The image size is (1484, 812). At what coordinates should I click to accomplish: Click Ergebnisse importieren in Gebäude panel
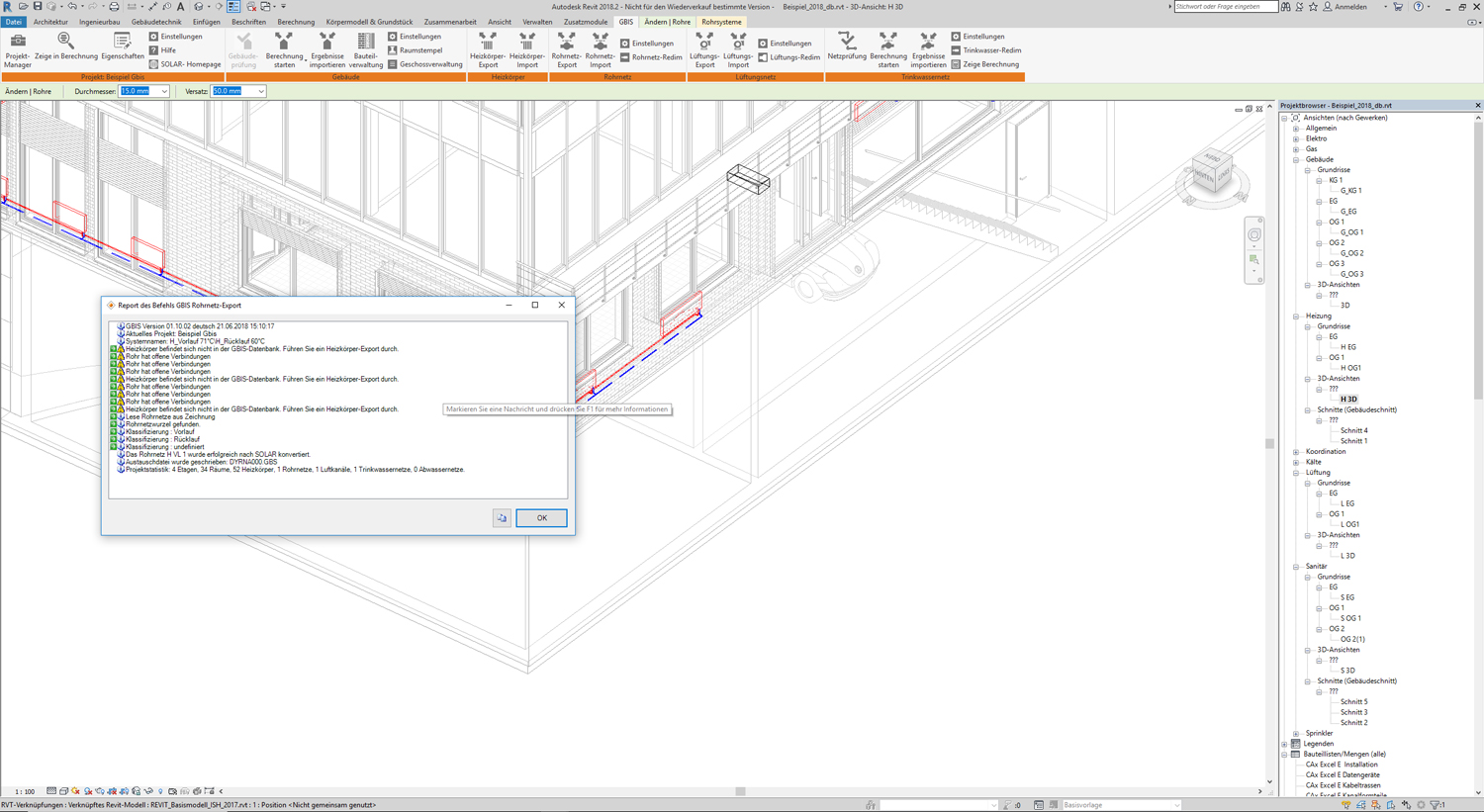(326, 50)
